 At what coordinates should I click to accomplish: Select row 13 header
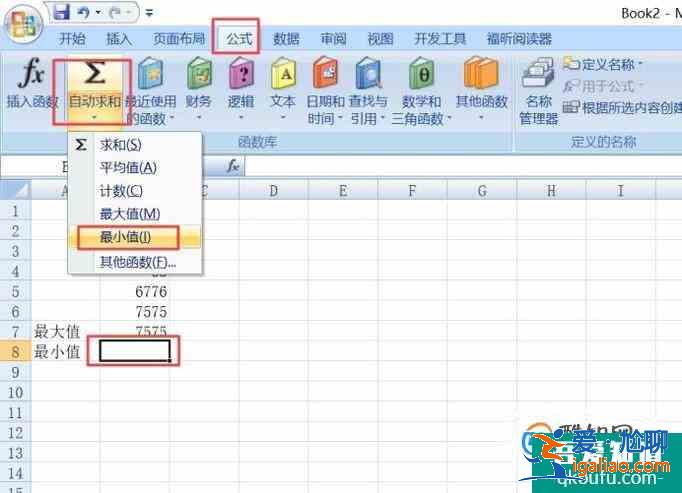pos(16,453)
